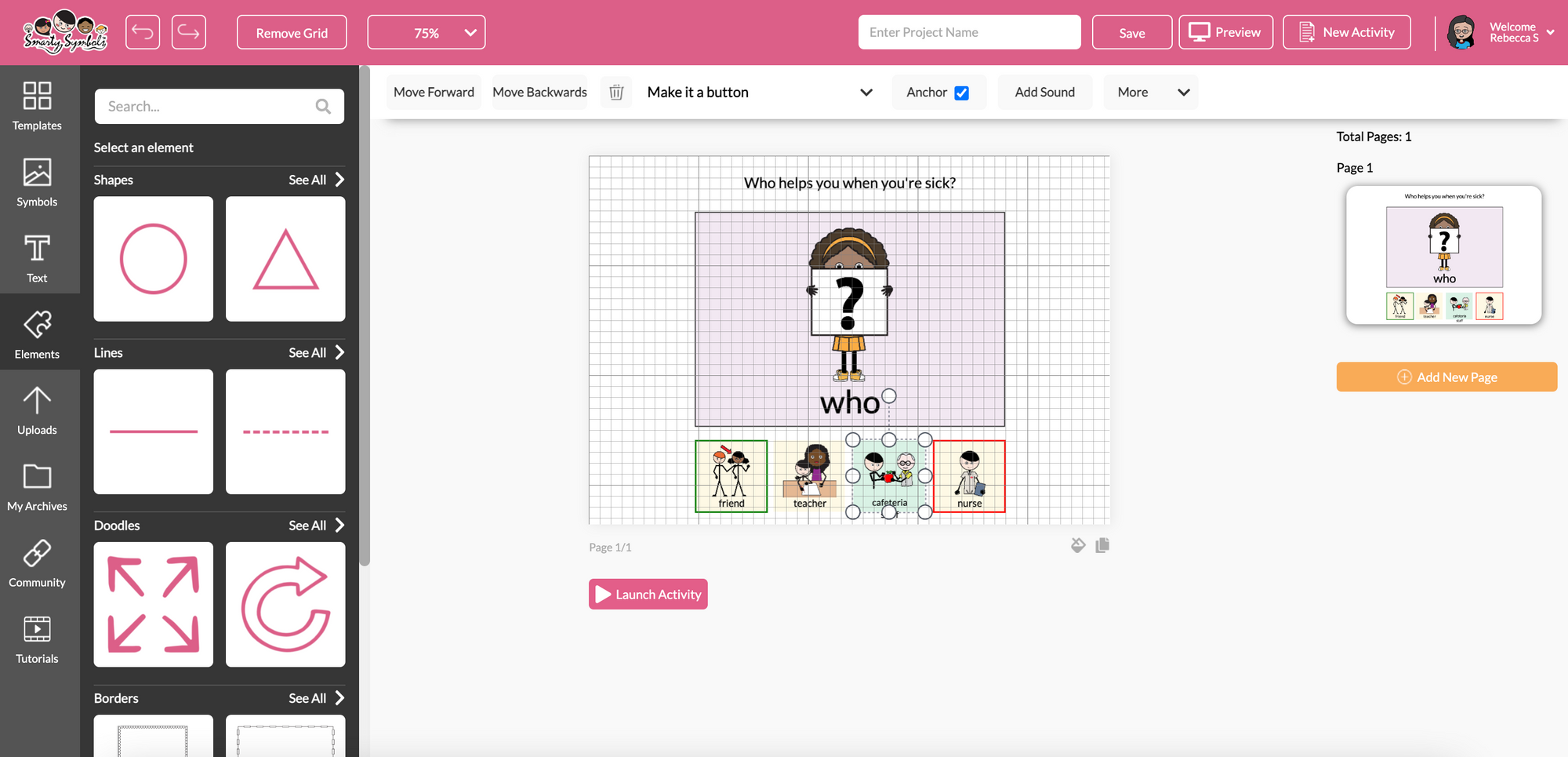1568x757 pixels.
Task: Open the Templates panel
Action: point(36,106)
